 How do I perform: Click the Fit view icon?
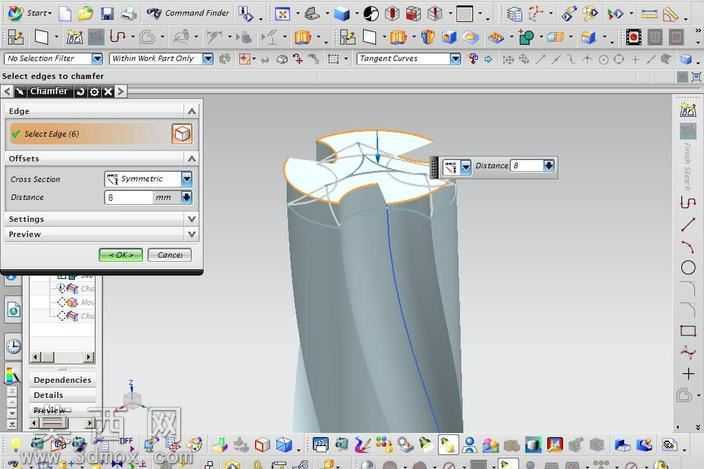point(282,14)
